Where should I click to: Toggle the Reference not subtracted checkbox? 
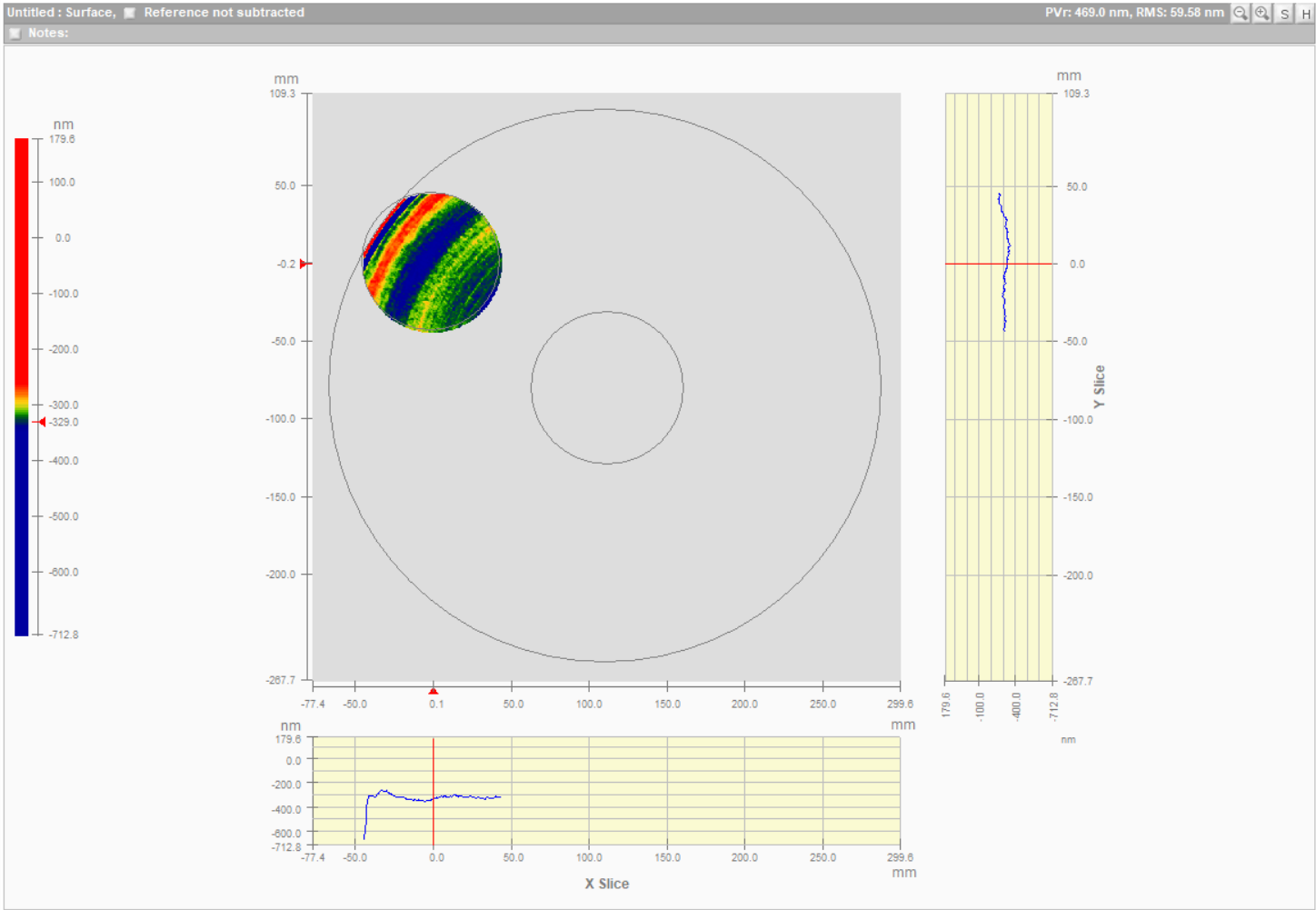click(x=130, y=13)
